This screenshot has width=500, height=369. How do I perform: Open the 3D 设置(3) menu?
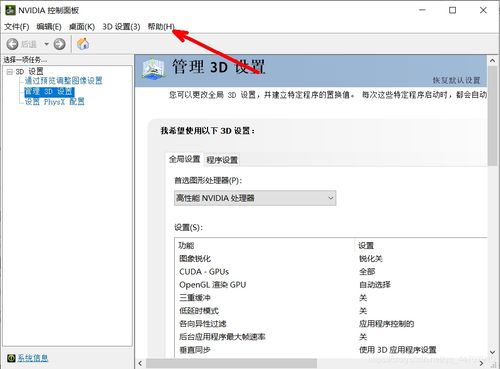(121, 27)
